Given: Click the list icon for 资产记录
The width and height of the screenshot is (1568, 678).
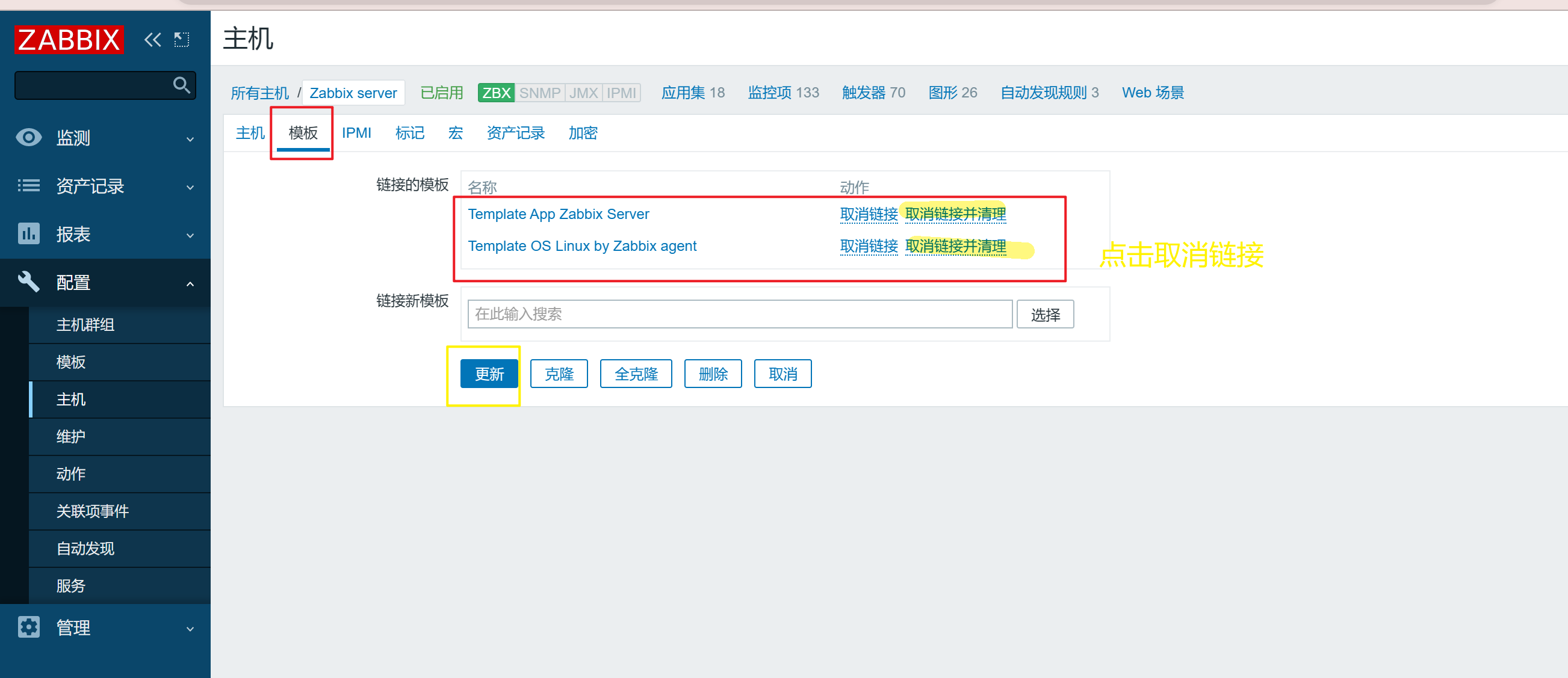Looking at the screenshot, I should [x=29, y=186].
